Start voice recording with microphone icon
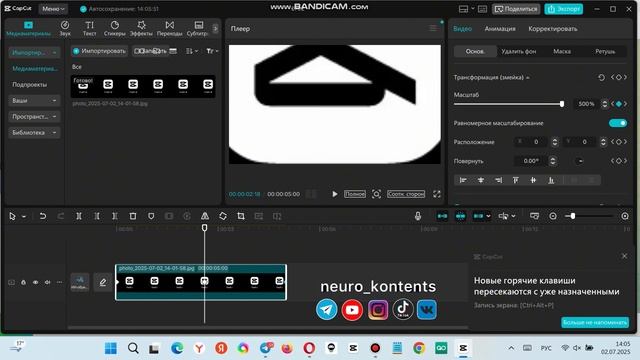 (418, 216)
